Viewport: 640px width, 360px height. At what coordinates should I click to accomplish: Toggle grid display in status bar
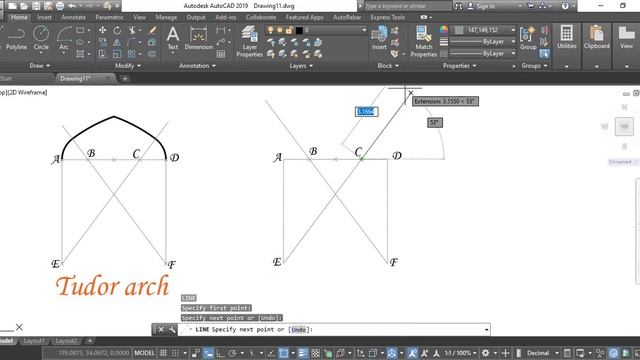coord(163,353)
